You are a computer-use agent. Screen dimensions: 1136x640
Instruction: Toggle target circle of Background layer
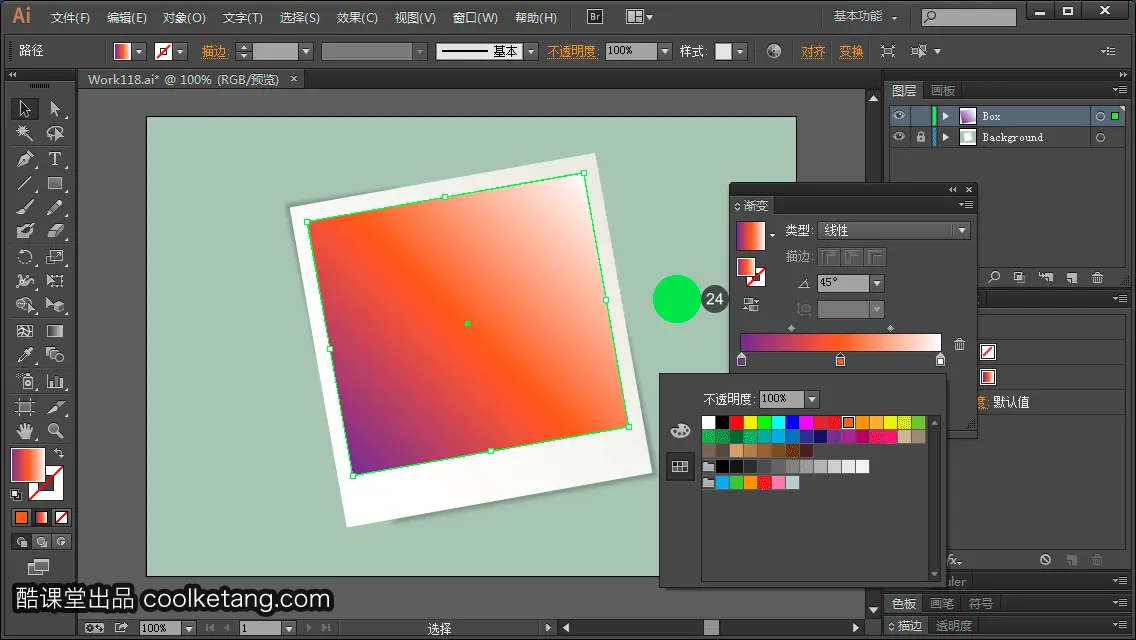[x=1100, y=137]
